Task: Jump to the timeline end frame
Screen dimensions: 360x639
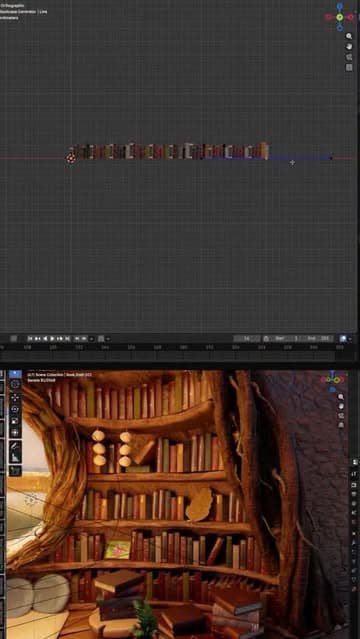Action: [67, 339]
